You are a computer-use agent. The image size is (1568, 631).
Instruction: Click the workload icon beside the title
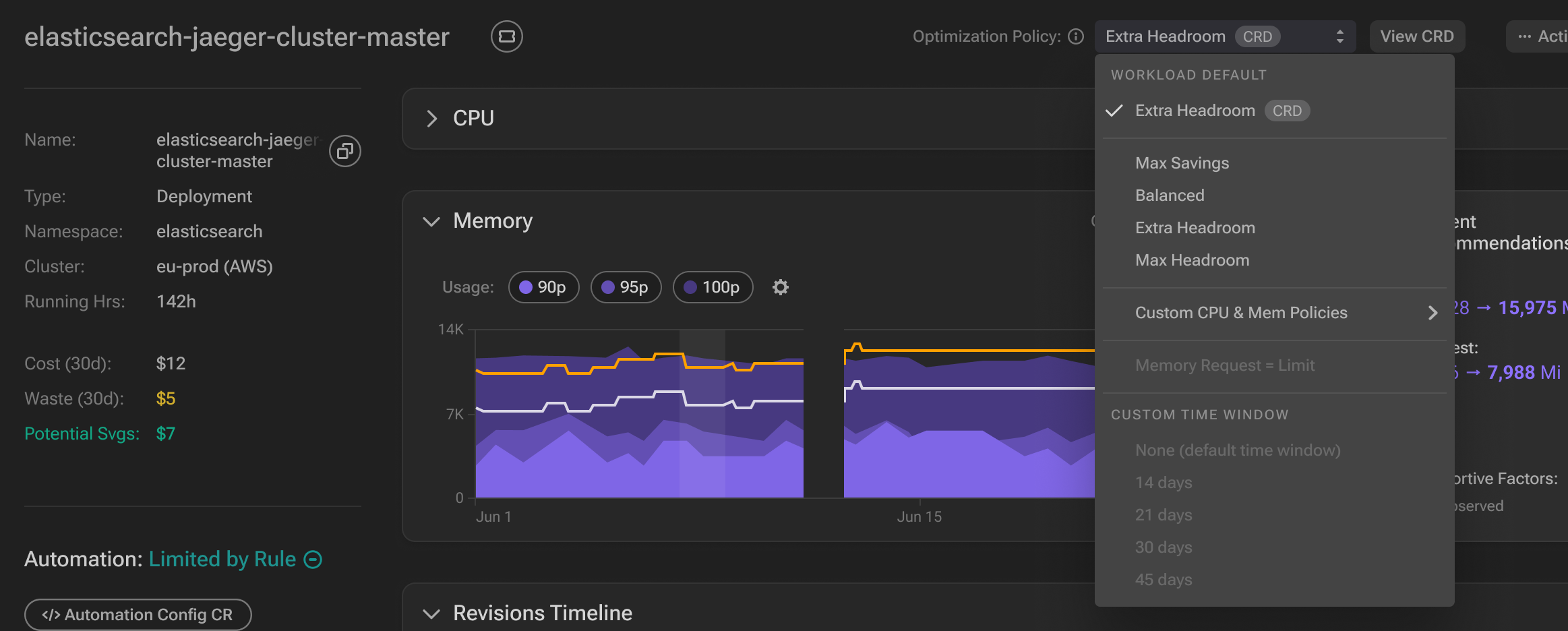click(507, 36)
